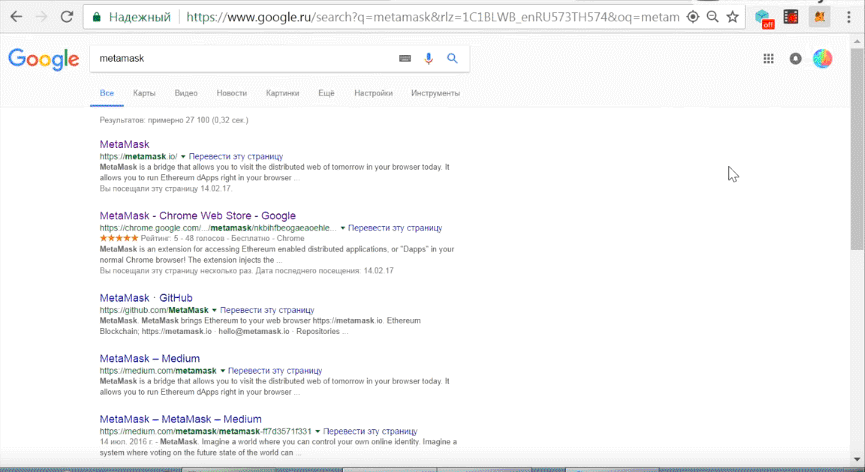Open the MetaMask · GitHub result
865x472 pixels.
(x=146, y=298)
